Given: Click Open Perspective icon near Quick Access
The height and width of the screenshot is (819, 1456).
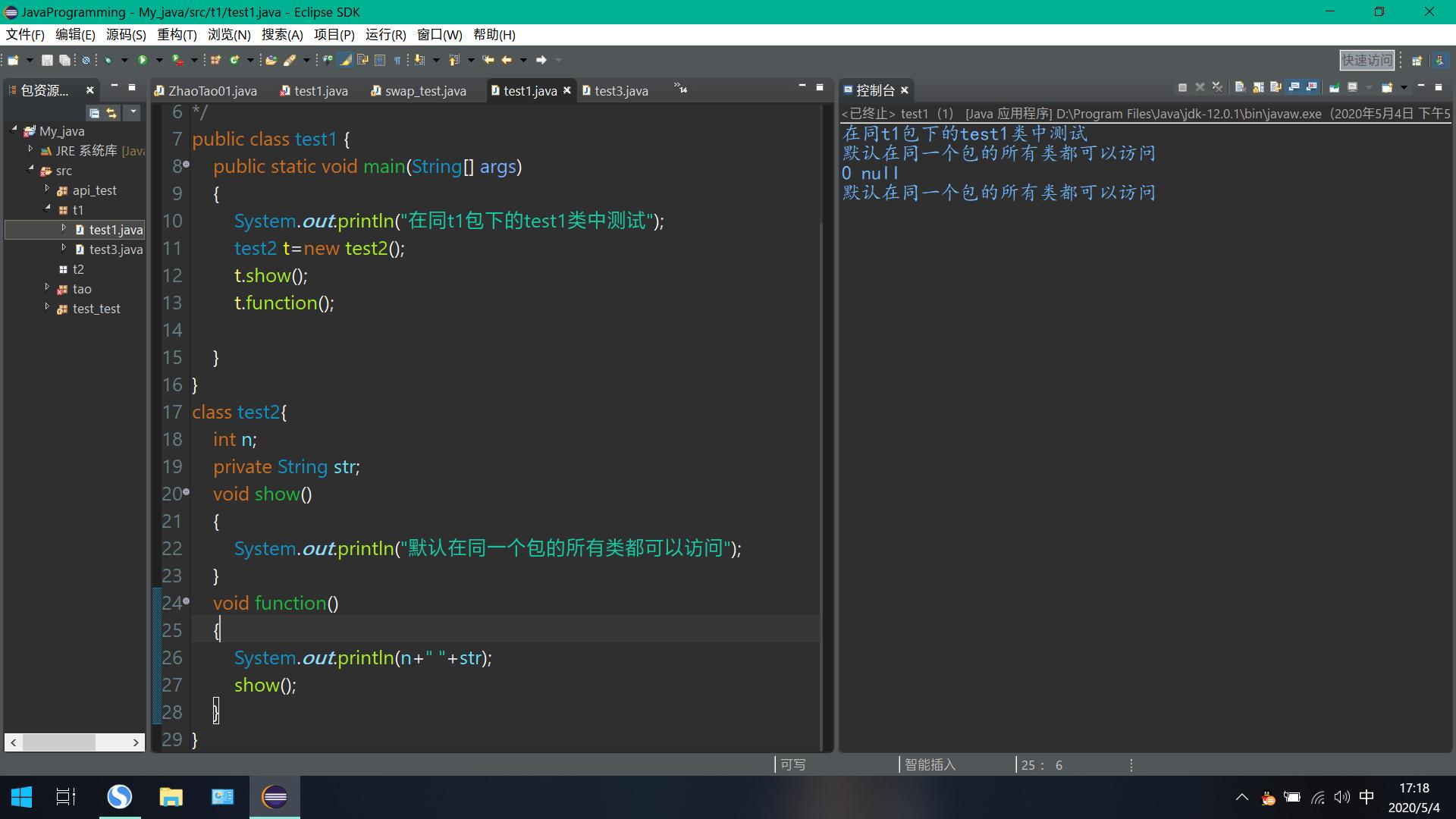Looking at the screenshot, I should click(1416, 61).
